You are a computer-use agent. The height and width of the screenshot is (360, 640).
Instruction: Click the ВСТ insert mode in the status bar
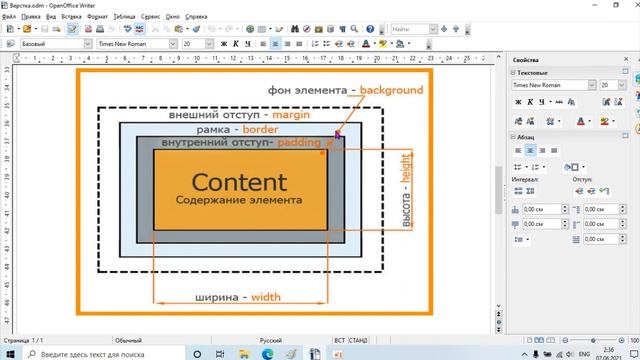pyautogui.click(x=339, y=340)
